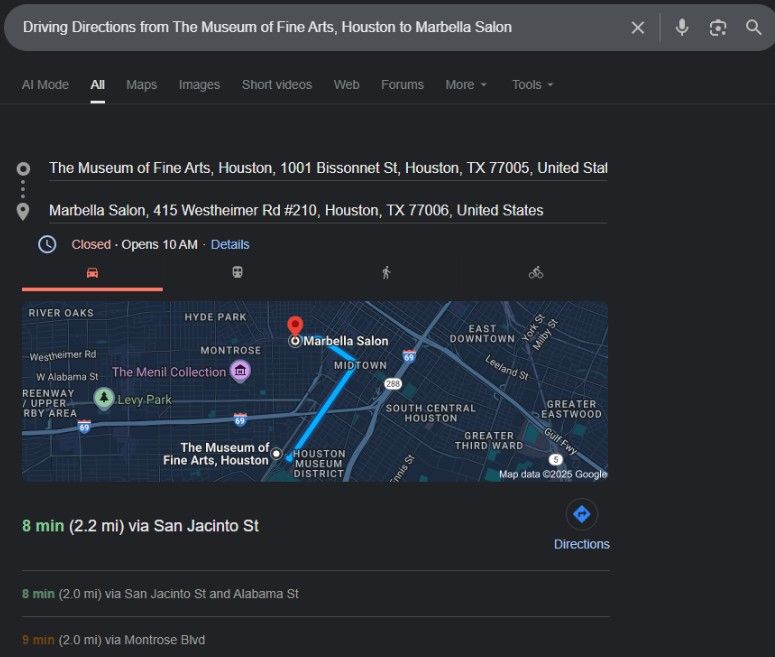Click the Marbella Salon label on map
The image size is (775, 657).
(x=345, y=341)
